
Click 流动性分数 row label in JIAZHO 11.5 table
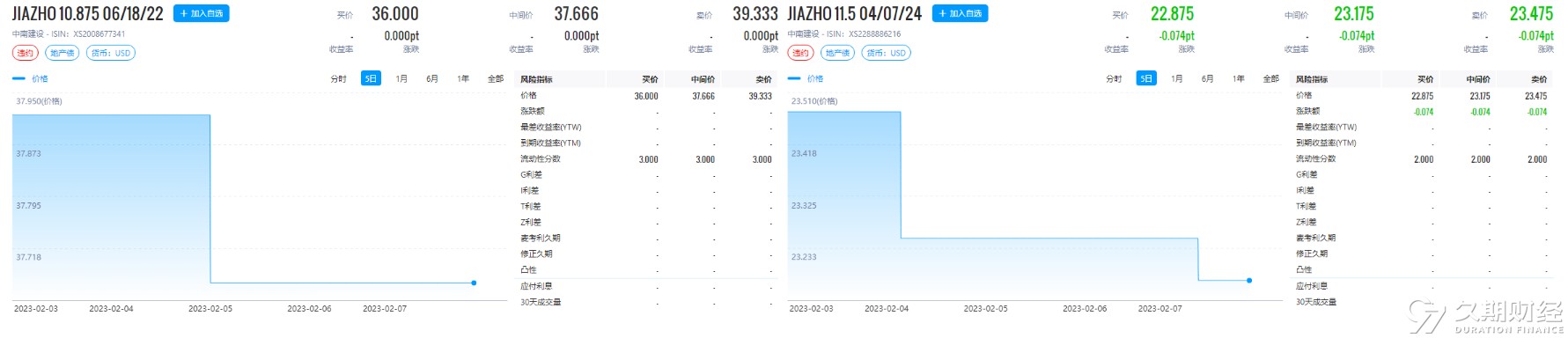tap(1316, 159)
